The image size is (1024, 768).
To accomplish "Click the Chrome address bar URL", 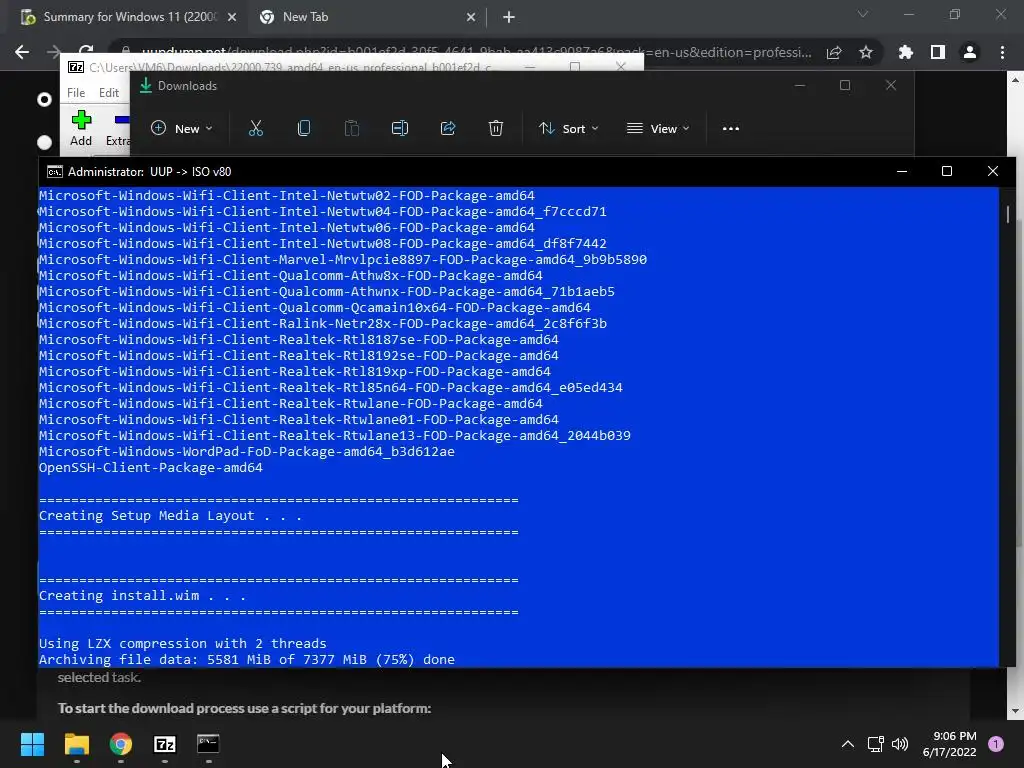I will click(476, 52).
